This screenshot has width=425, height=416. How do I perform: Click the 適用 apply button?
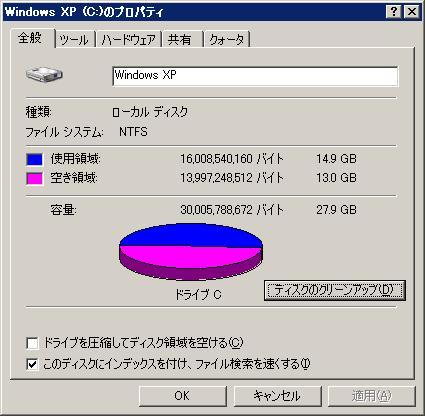372,396
